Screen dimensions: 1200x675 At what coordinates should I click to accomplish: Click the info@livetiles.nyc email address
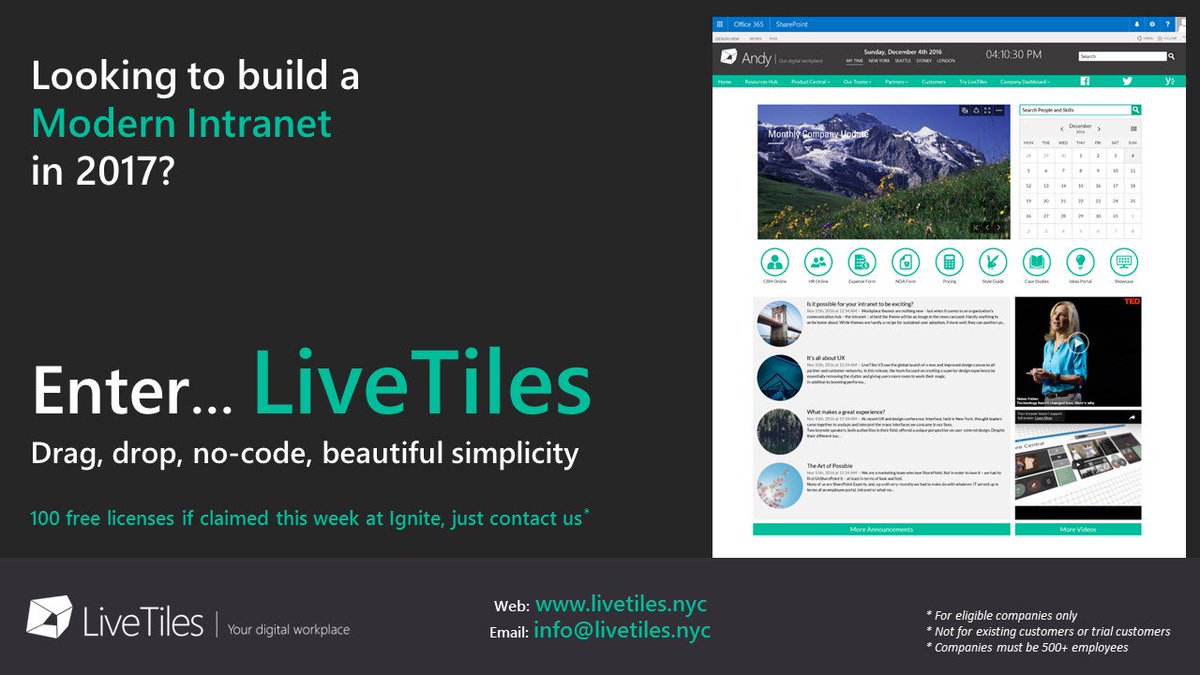pos(622,630)
